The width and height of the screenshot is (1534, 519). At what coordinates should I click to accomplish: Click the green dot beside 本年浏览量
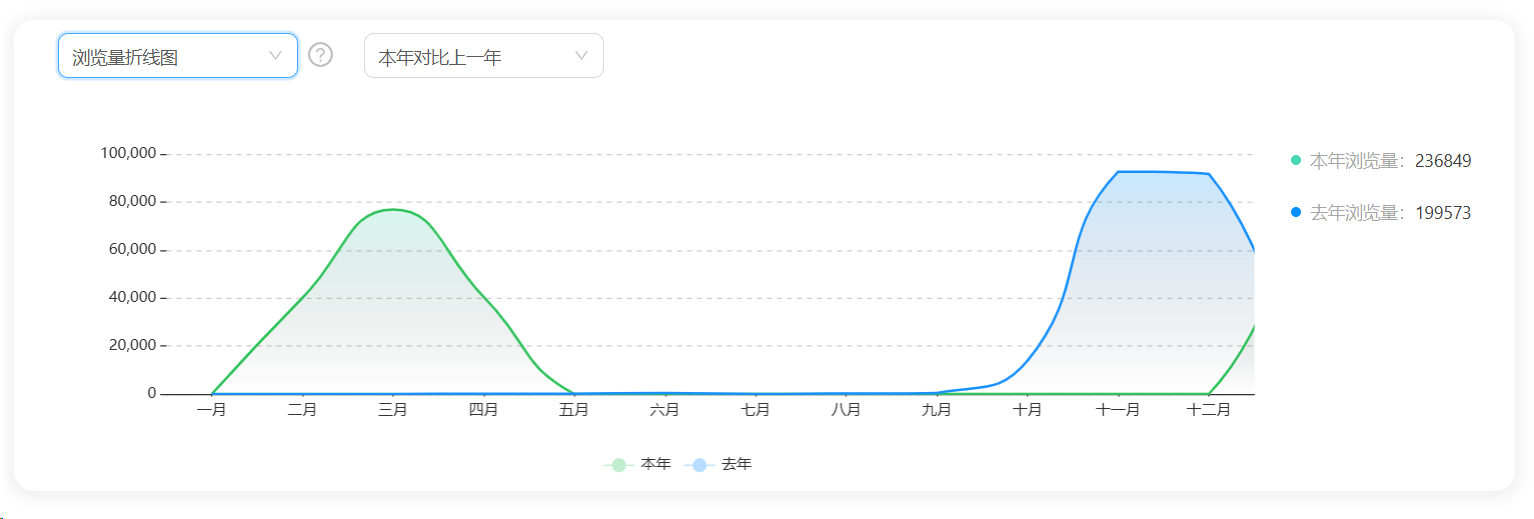[x=1296, y=160]
